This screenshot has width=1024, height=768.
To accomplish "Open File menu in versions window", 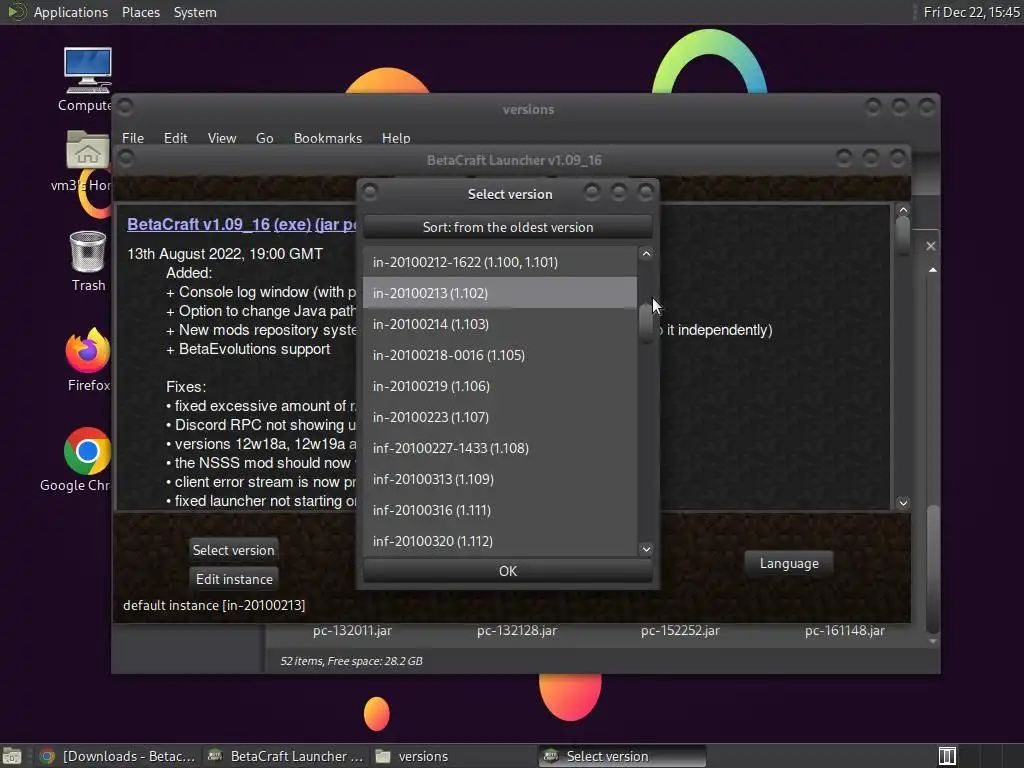I will pos(133,138).
